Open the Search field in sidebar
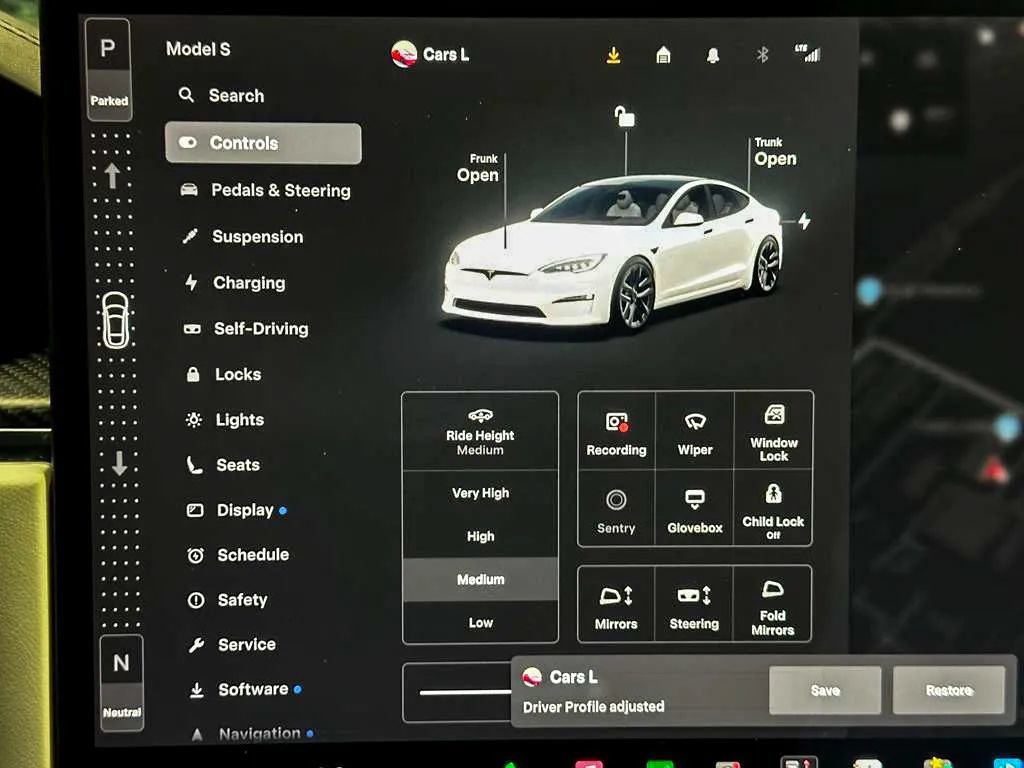 point(222,95)
